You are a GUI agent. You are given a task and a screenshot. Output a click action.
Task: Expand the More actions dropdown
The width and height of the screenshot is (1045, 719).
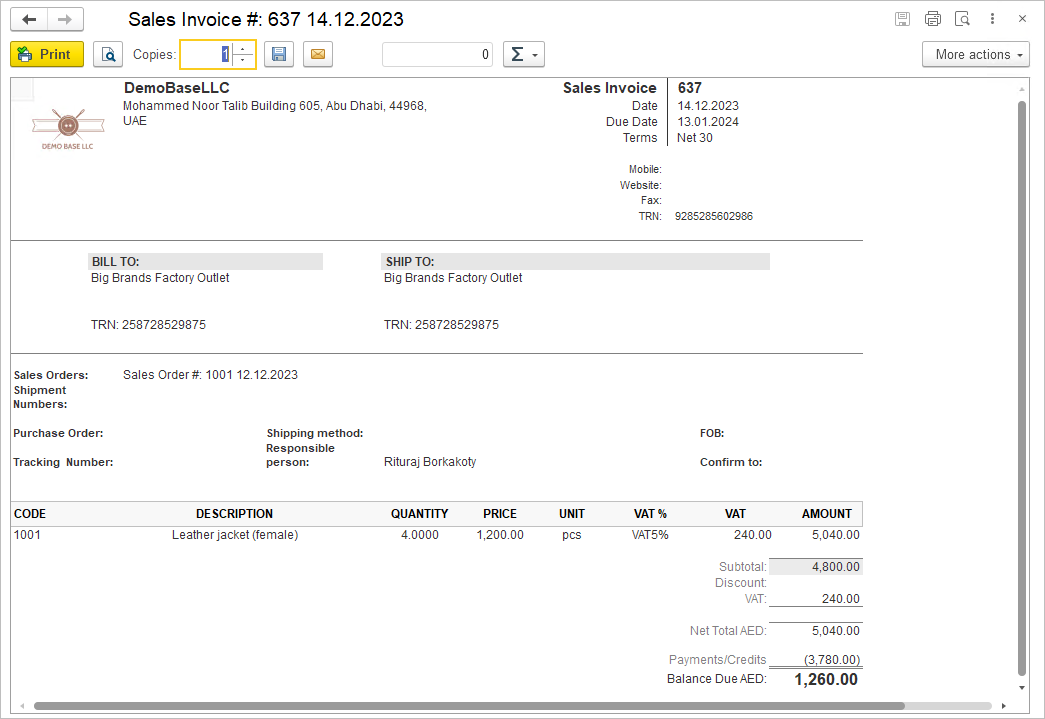point(975,54)
